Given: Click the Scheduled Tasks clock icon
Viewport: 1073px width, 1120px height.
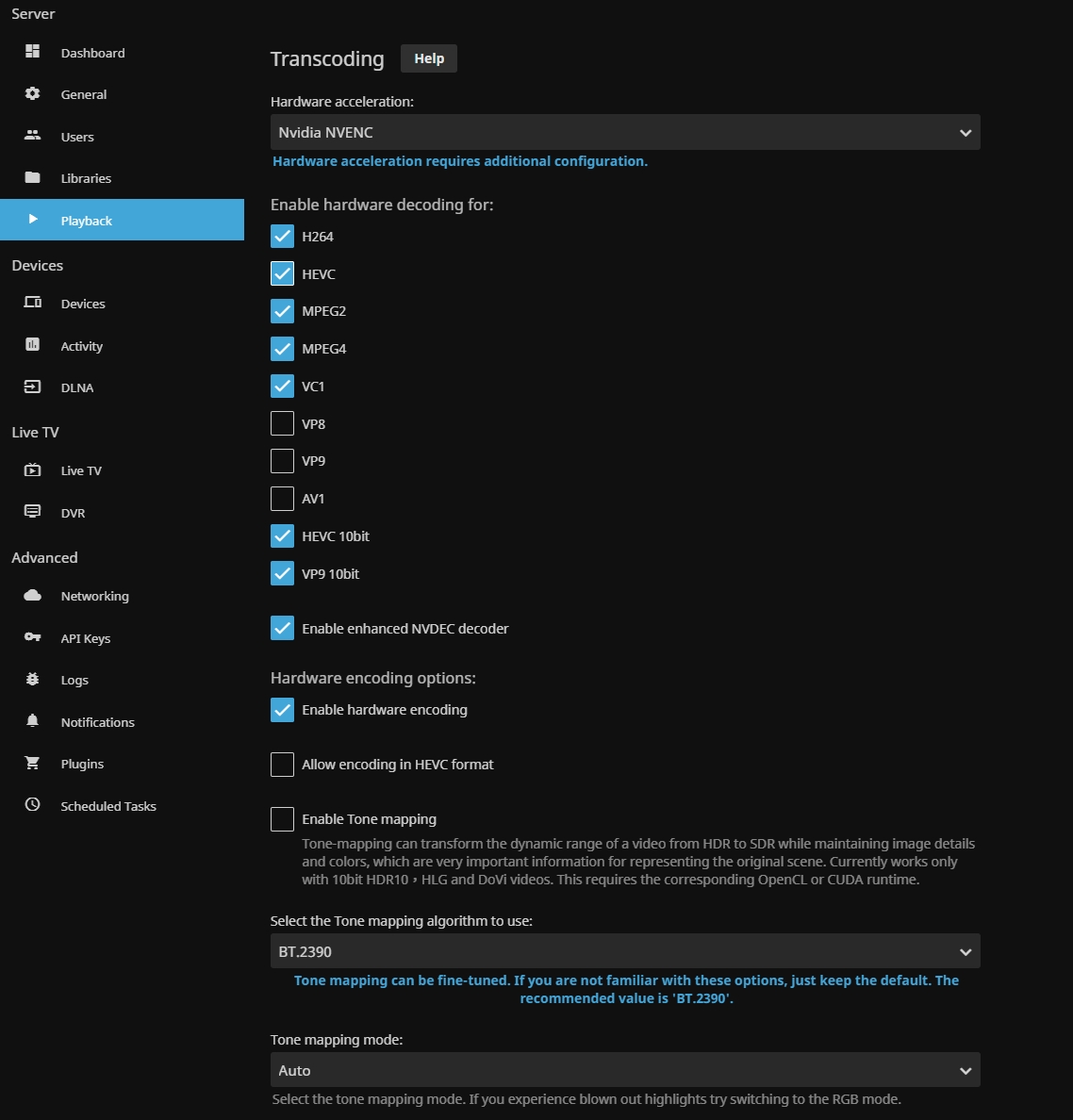Looking at the screenshot, I should click(x=32, y=805).
